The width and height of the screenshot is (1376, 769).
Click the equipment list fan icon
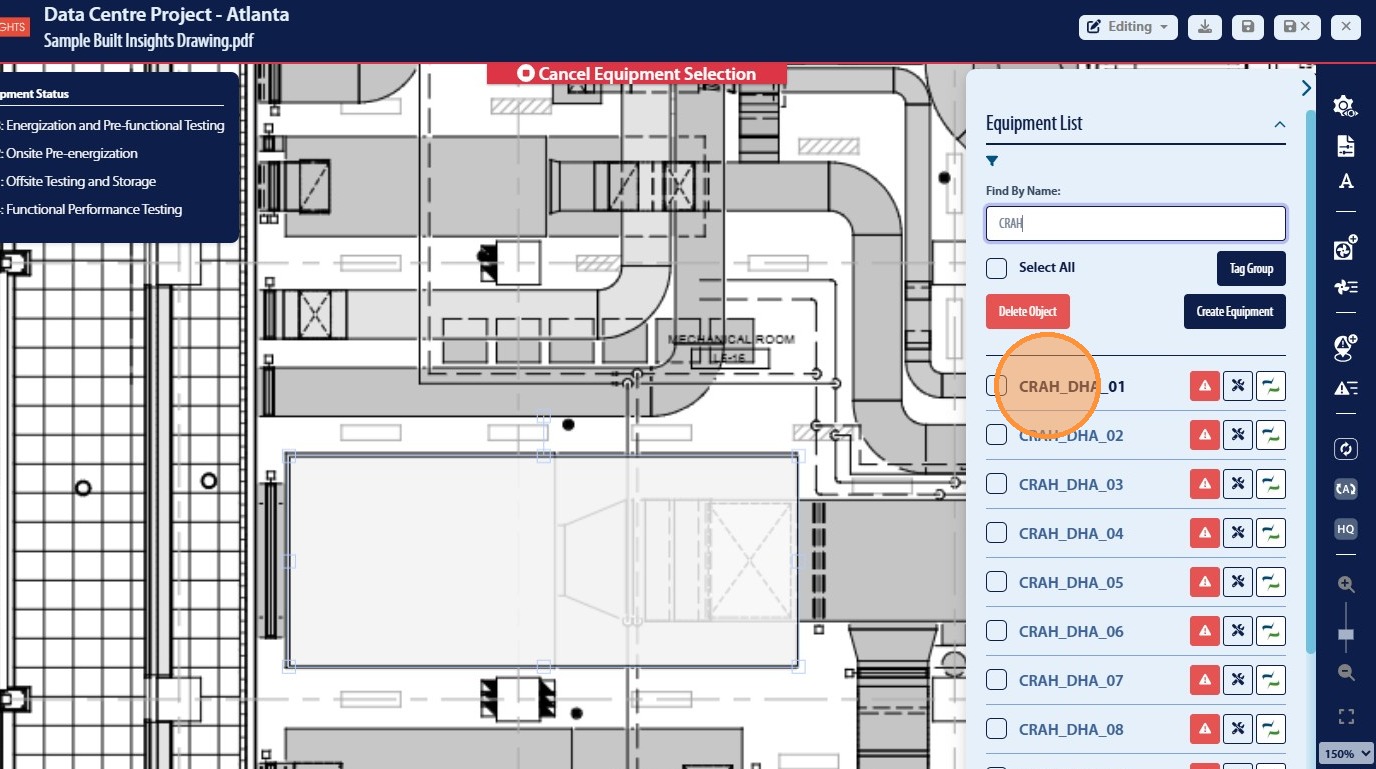point(1346,287)
